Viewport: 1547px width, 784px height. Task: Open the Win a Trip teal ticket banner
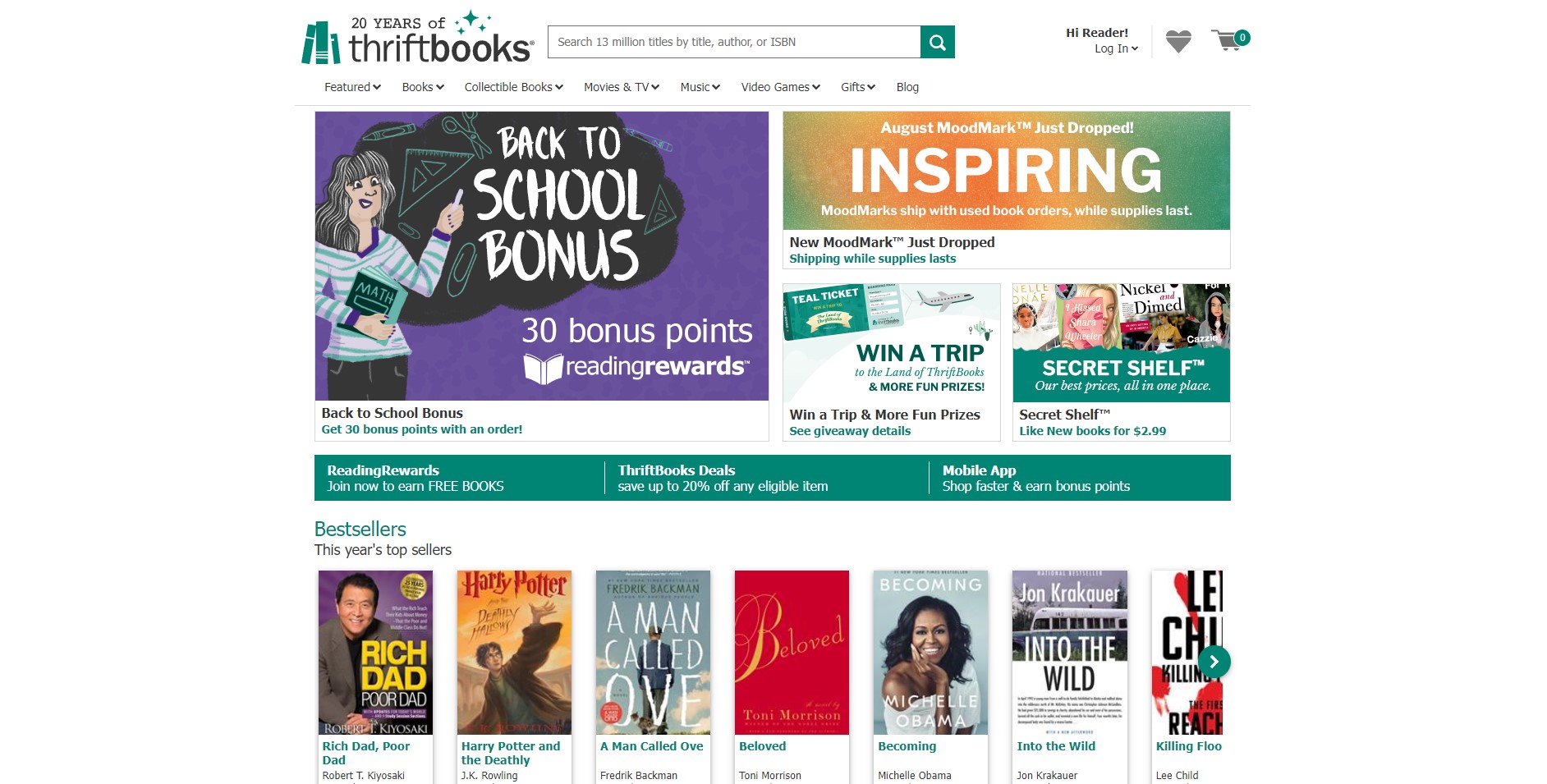pyautogui.click(x=892, y=342)
